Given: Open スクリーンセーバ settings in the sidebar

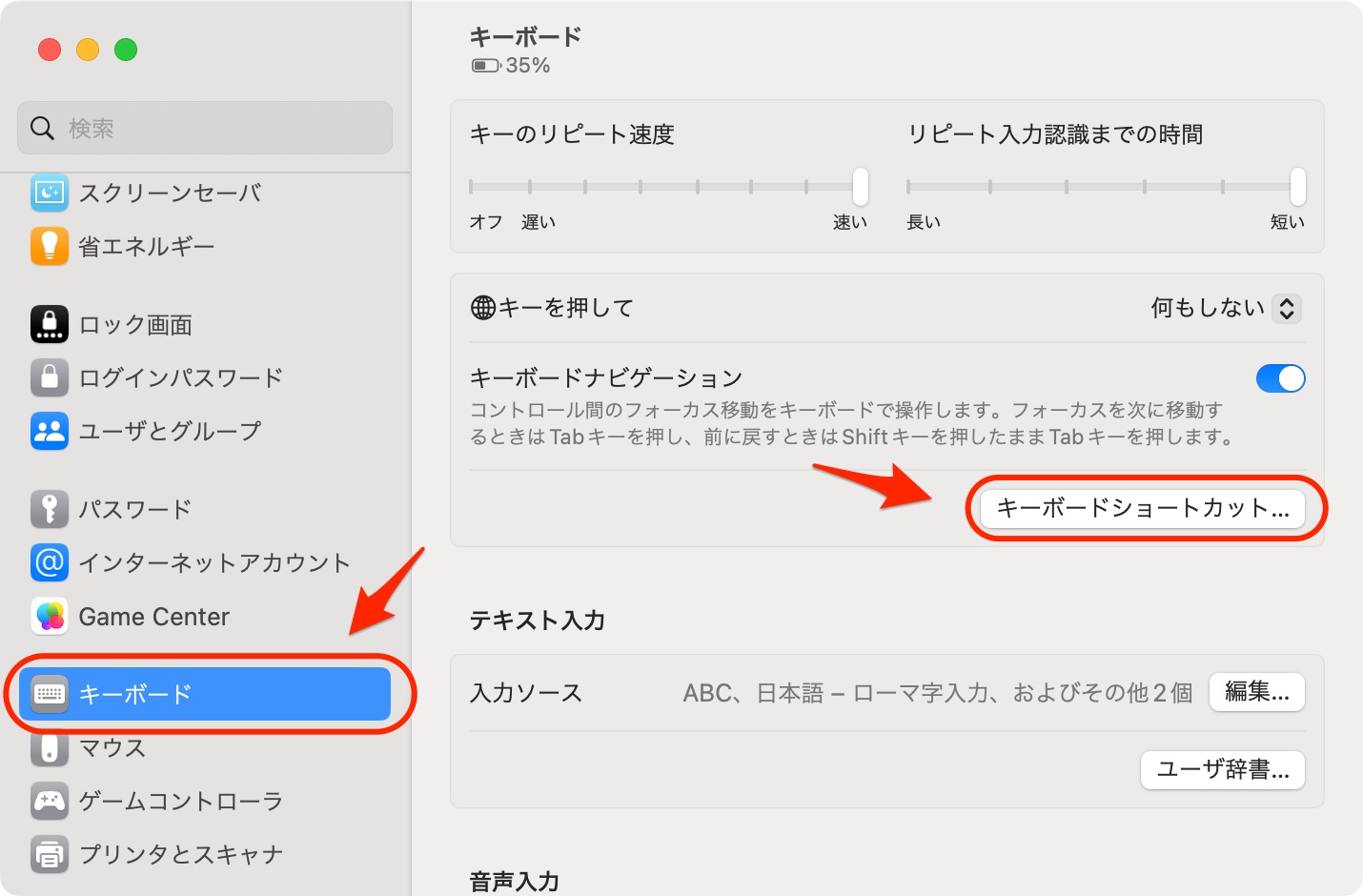Looking at the screenshot, I should (205, 193).
